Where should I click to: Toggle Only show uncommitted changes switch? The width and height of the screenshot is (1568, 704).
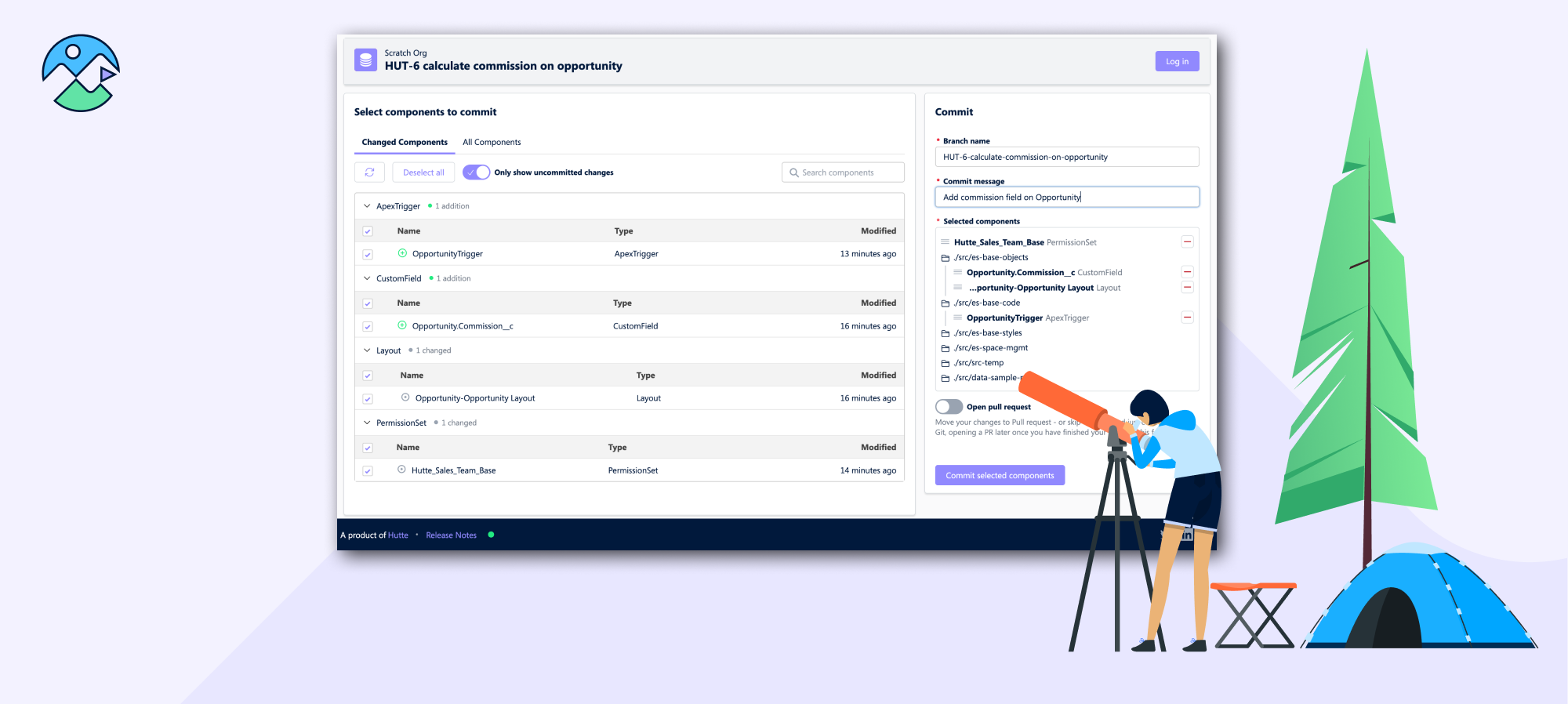coord(476,172)
